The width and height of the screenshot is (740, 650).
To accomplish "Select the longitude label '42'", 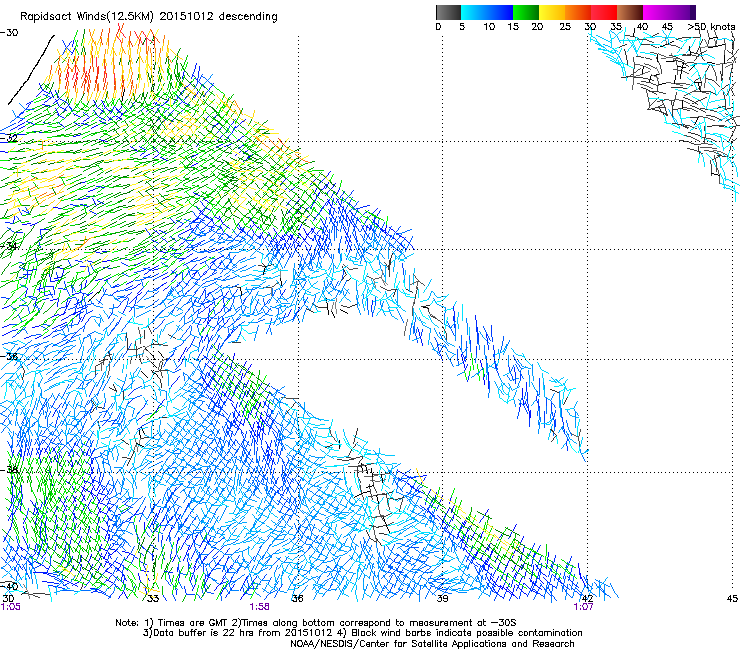I will [587, 599].
